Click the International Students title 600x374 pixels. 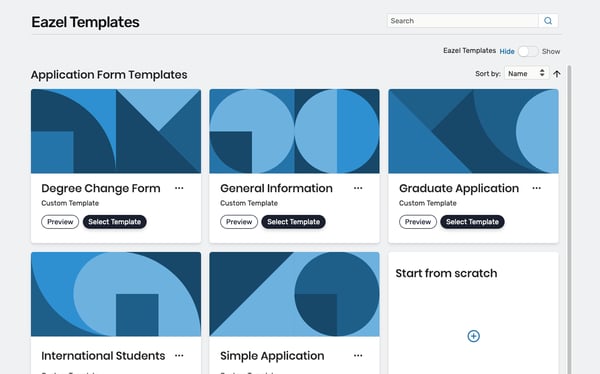(x=103, y=356)
